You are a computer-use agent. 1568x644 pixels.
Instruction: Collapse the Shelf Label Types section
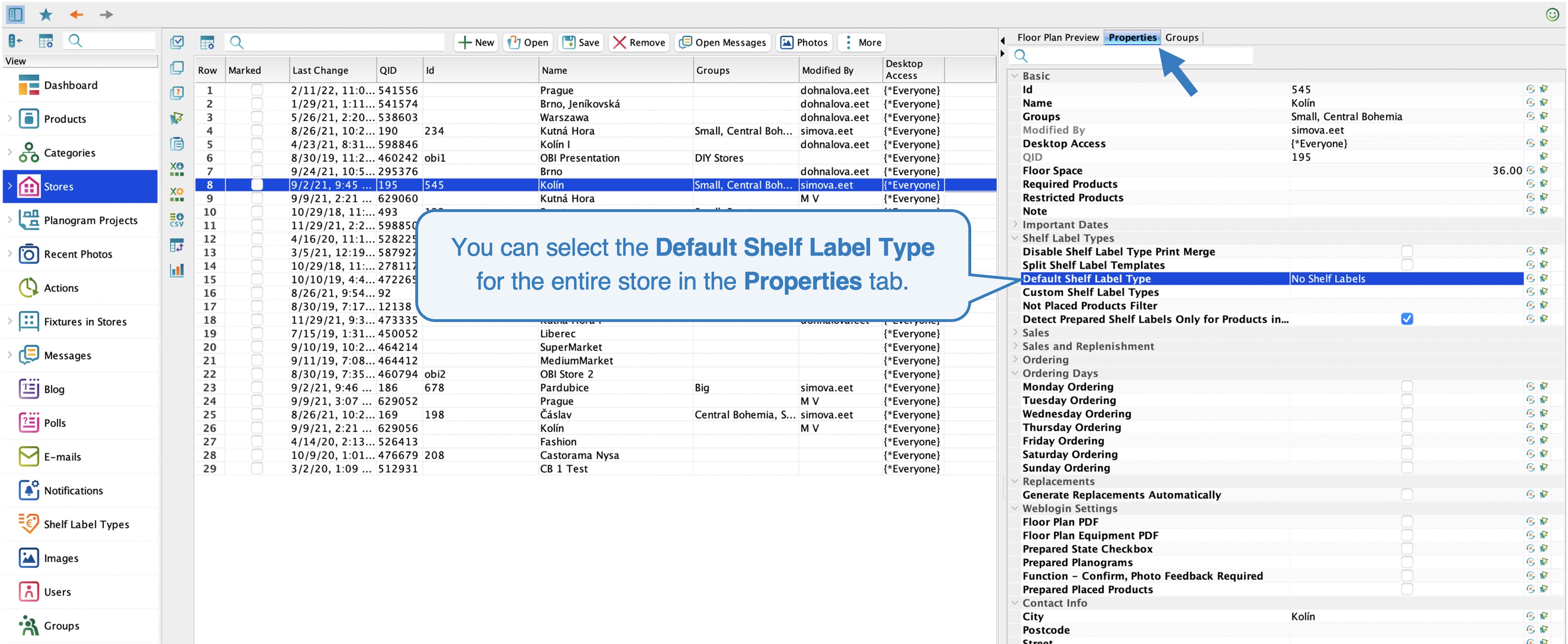1015,238
